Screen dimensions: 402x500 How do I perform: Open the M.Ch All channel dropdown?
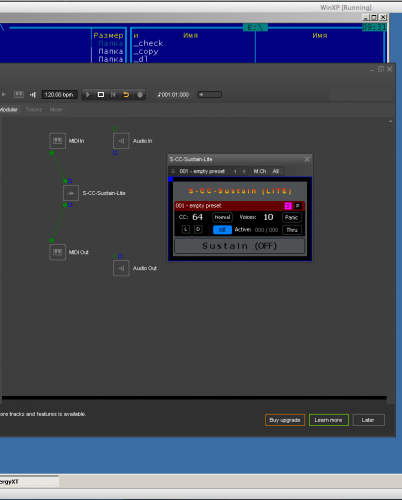(x=266, y=171)
